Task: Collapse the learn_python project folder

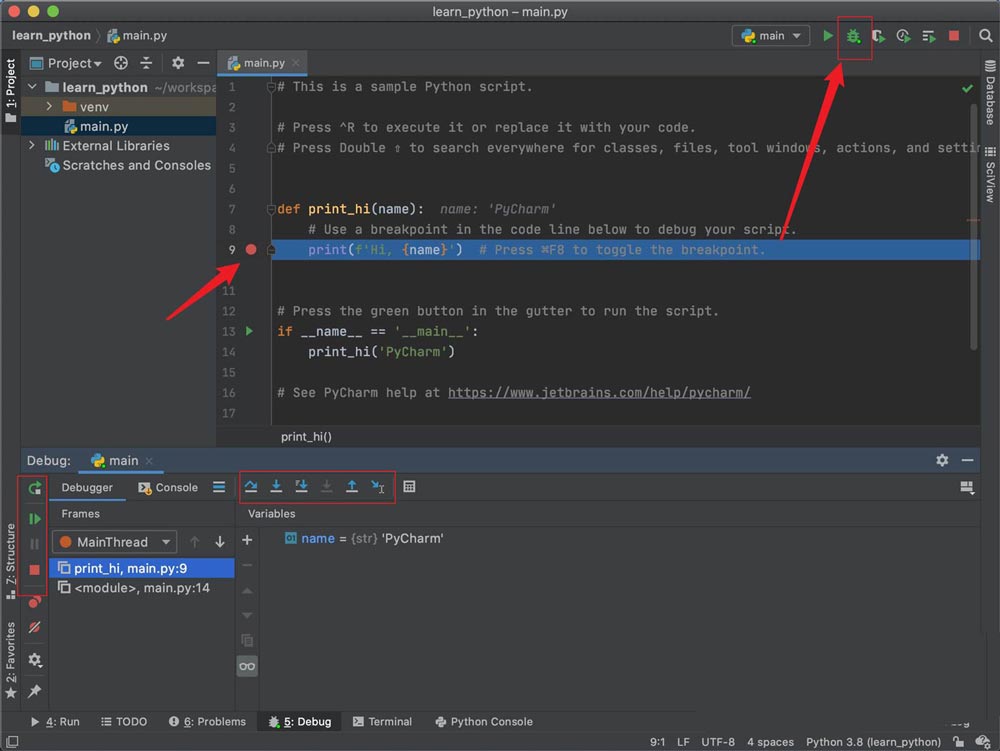Action: click(x=33, y=87)
